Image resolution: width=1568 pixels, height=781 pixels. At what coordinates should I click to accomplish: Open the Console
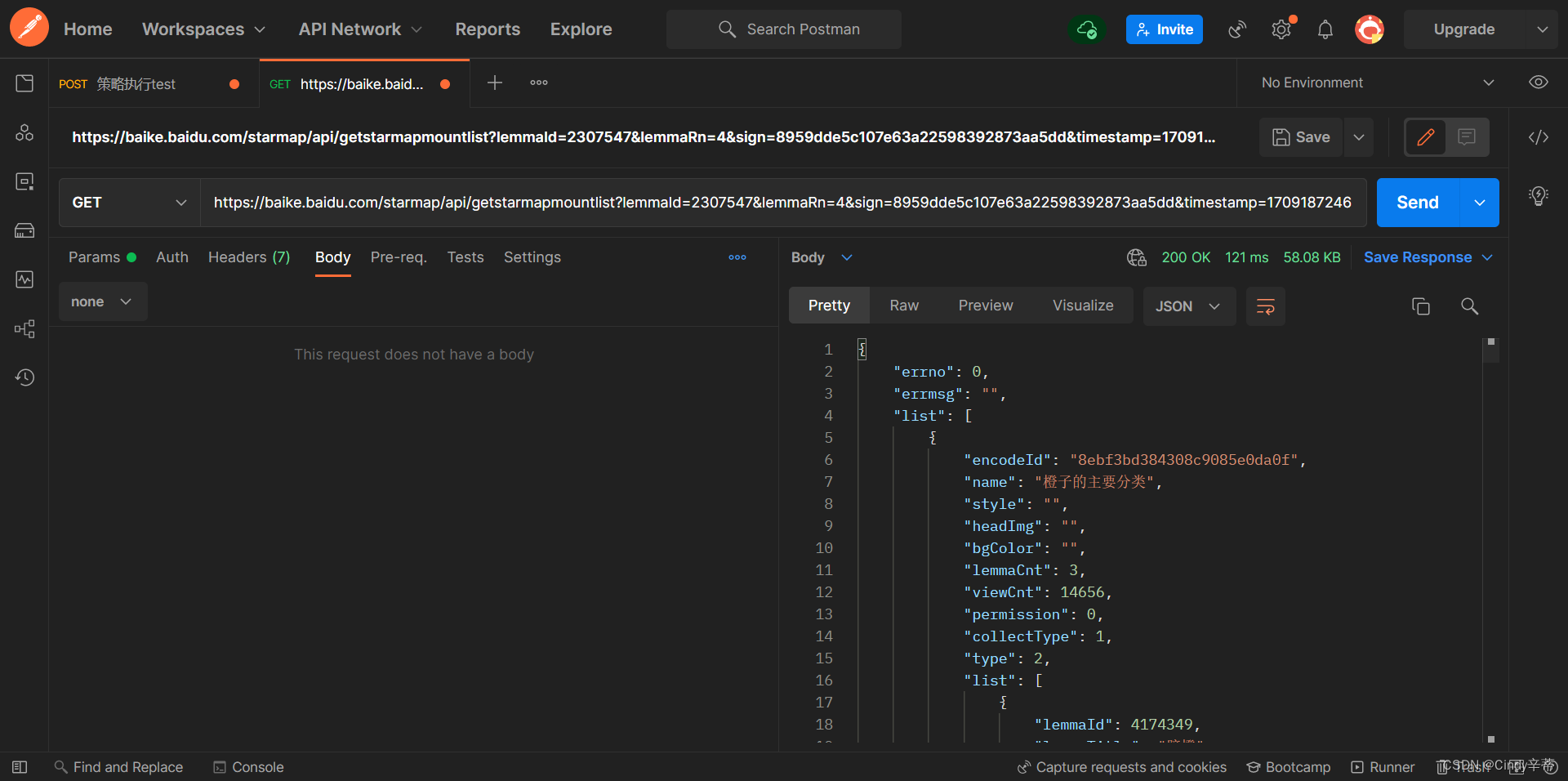248,767
